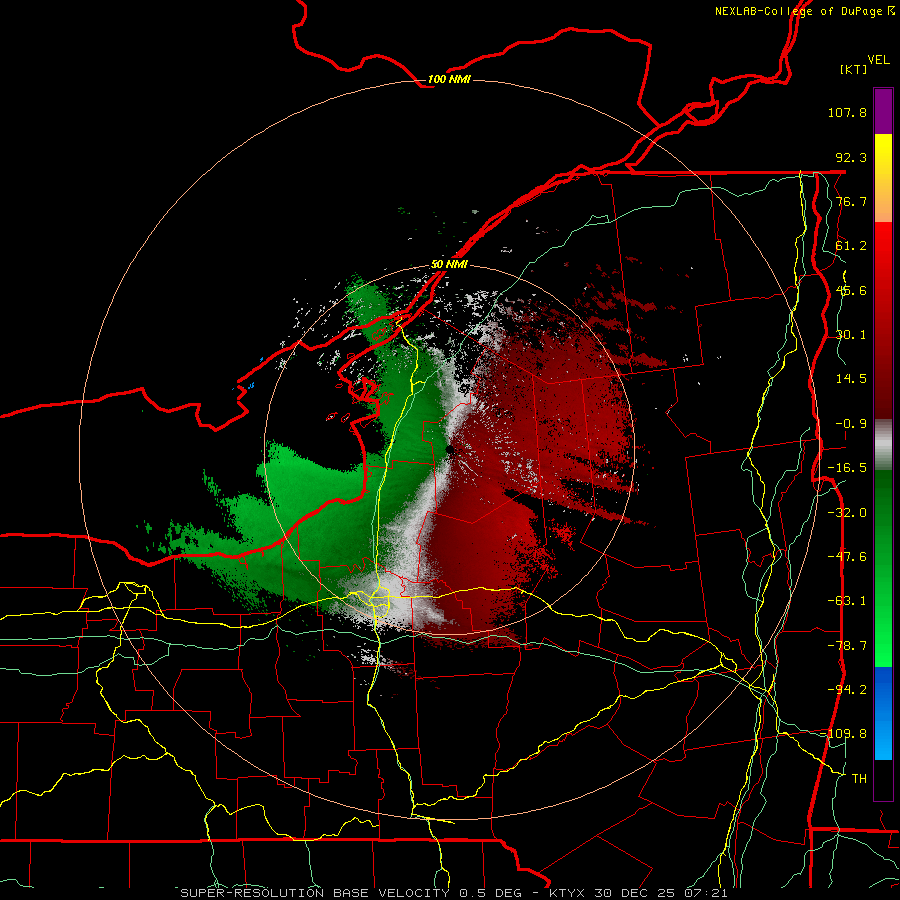Image resolution: width=900 pixels, height=900 pixels.
Task: Click the VEL legend title
Action: pyautogui.click(x=879, y=59)
